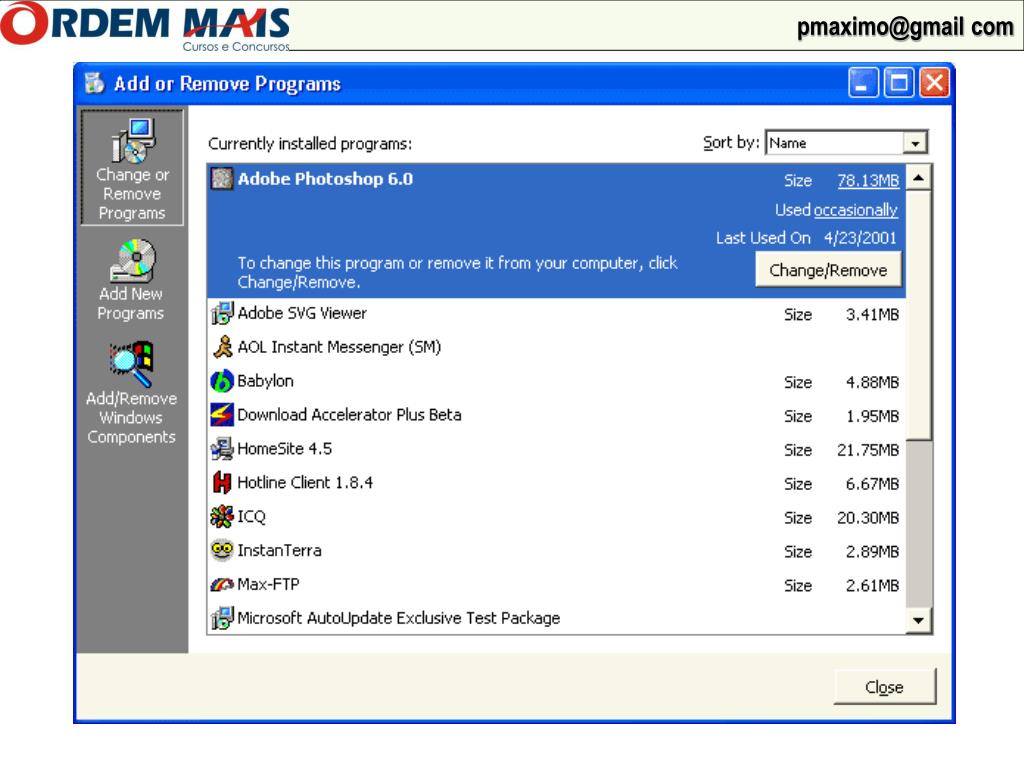Image resolution: width=1024 pixels, height=768 pixels.
Task: Click the Close button
Action: pyautogui.click(x=884, y=687)
